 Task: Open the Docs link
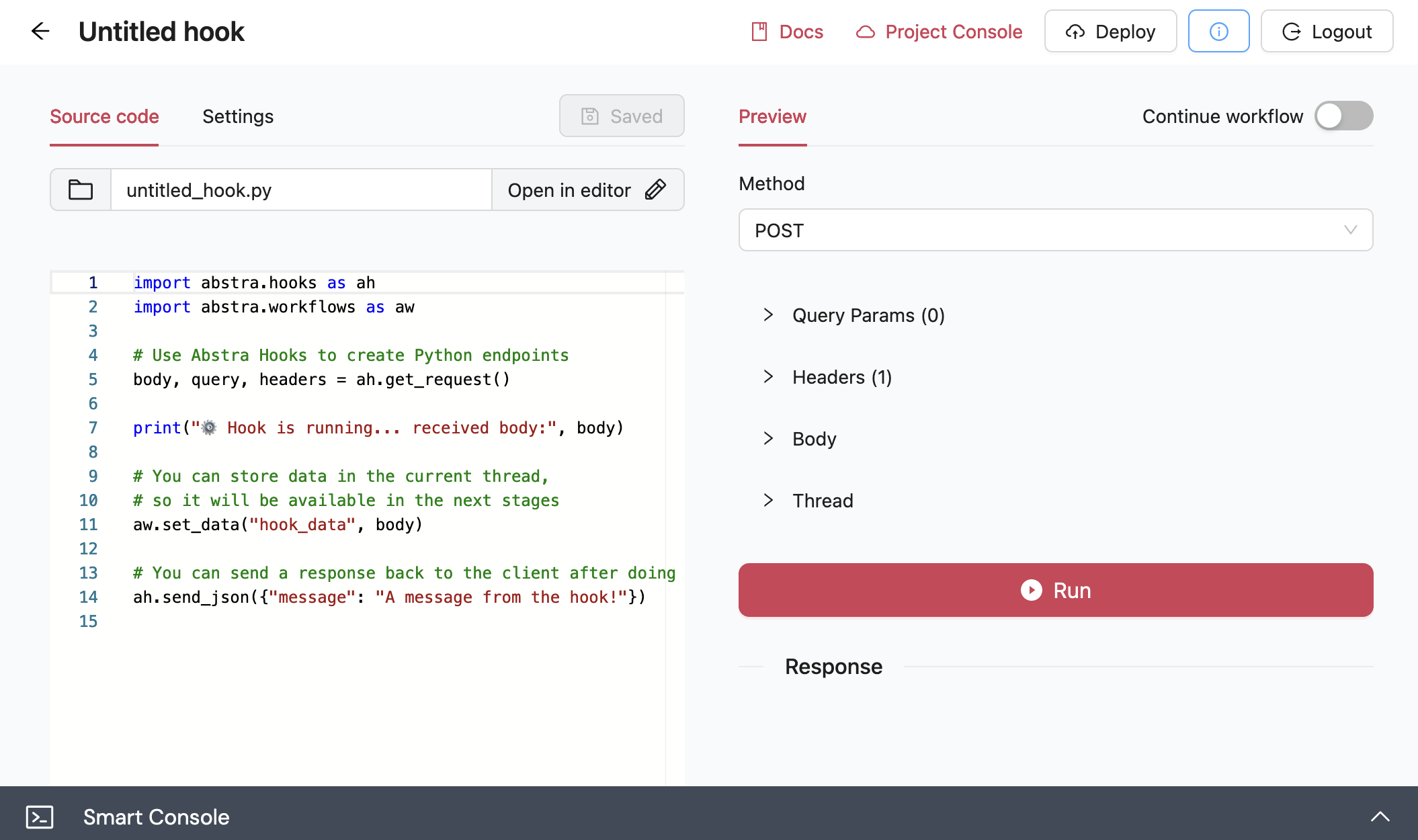787,32
